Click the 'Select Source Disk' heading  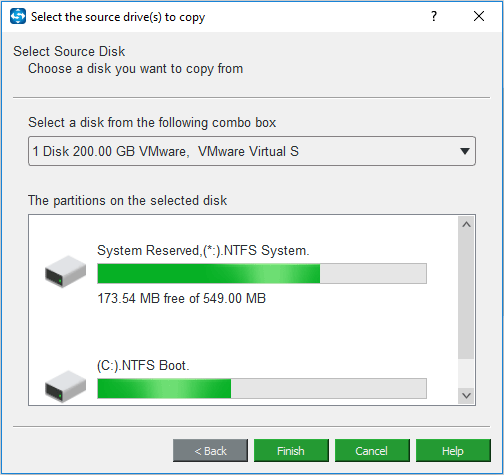pyautogui.click(x=69, y=51)
